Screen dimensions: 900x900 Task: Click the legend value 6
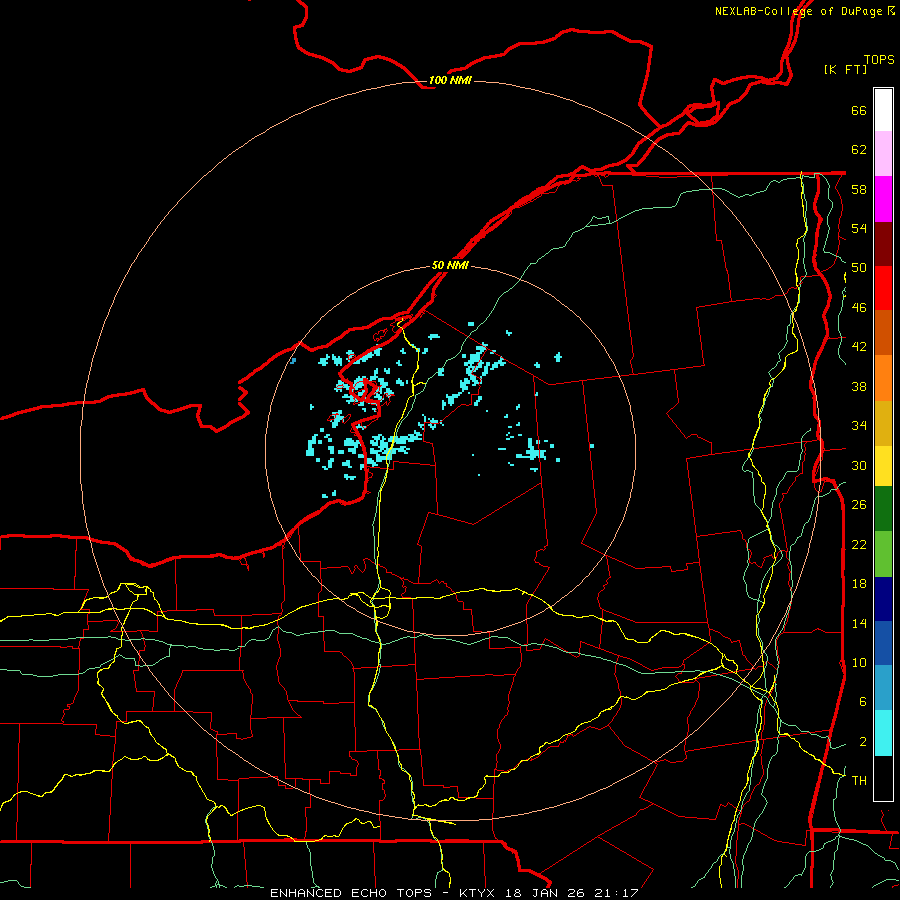[862, 702]
